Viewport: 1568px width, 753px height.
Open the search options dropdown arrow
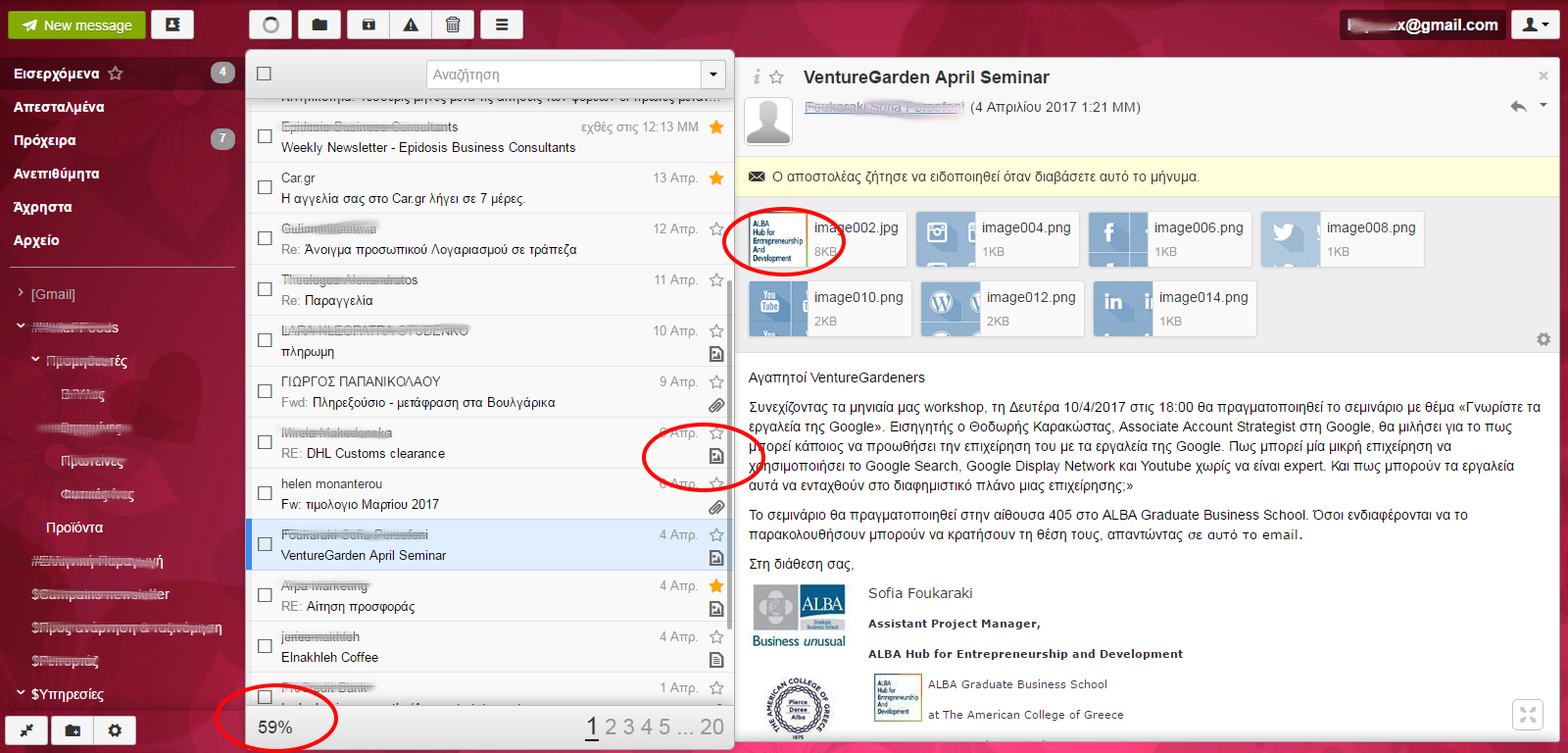tap(713, 75)
